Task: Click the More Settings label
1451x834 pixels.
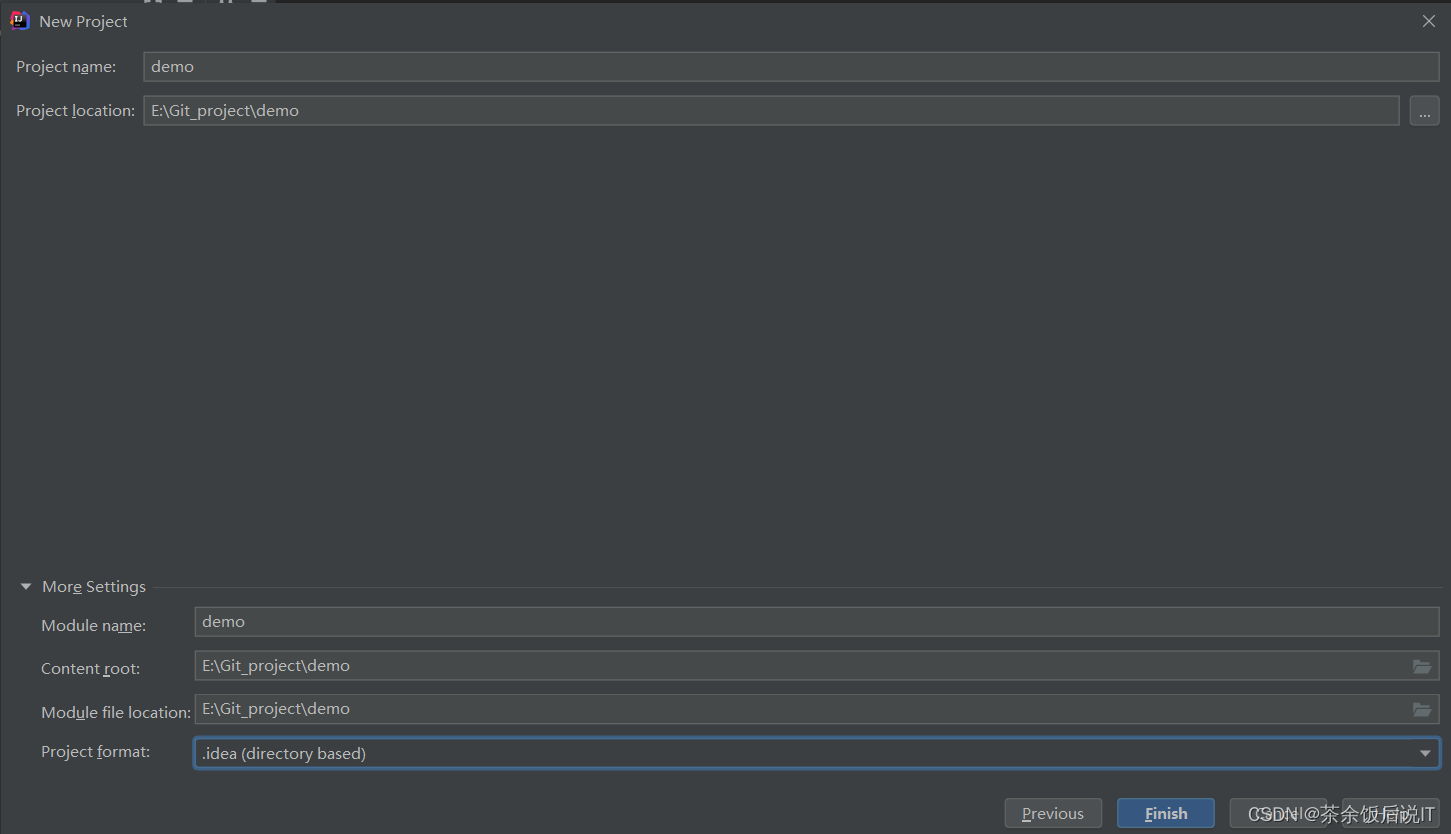Action: tap(93, 586)
